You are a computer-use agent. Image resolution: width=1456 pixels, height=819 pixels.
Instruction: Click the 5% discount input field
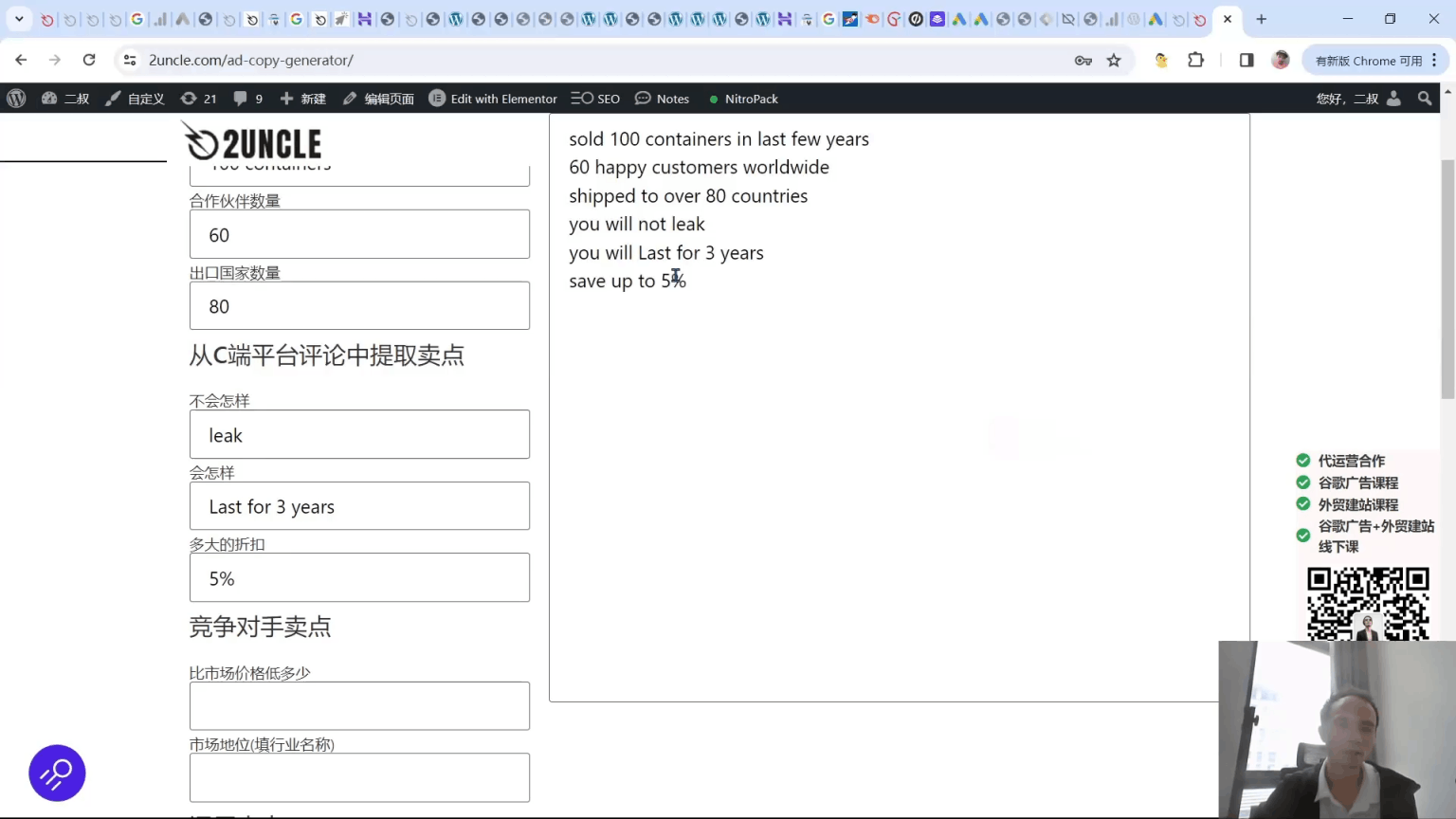[359, 577]
